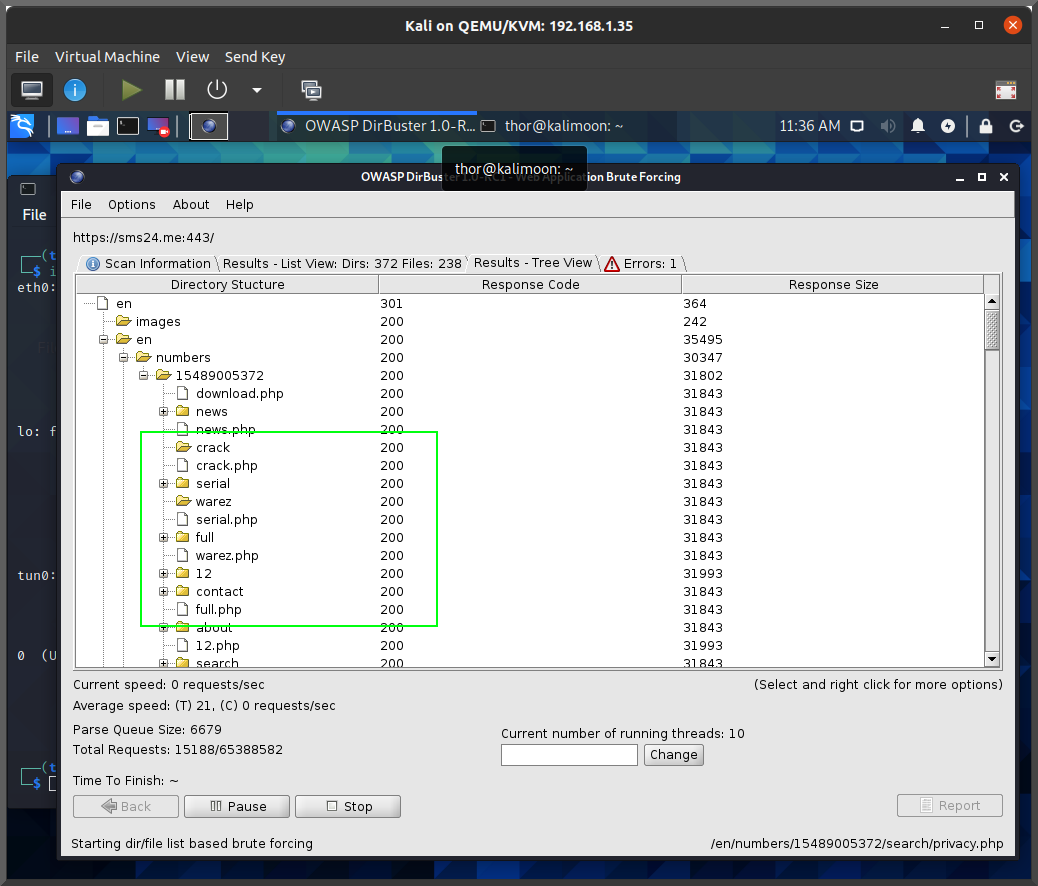
Task: Click the notifications bell in Kali panel
Action: pyautogui.click(x=918, y=126)
